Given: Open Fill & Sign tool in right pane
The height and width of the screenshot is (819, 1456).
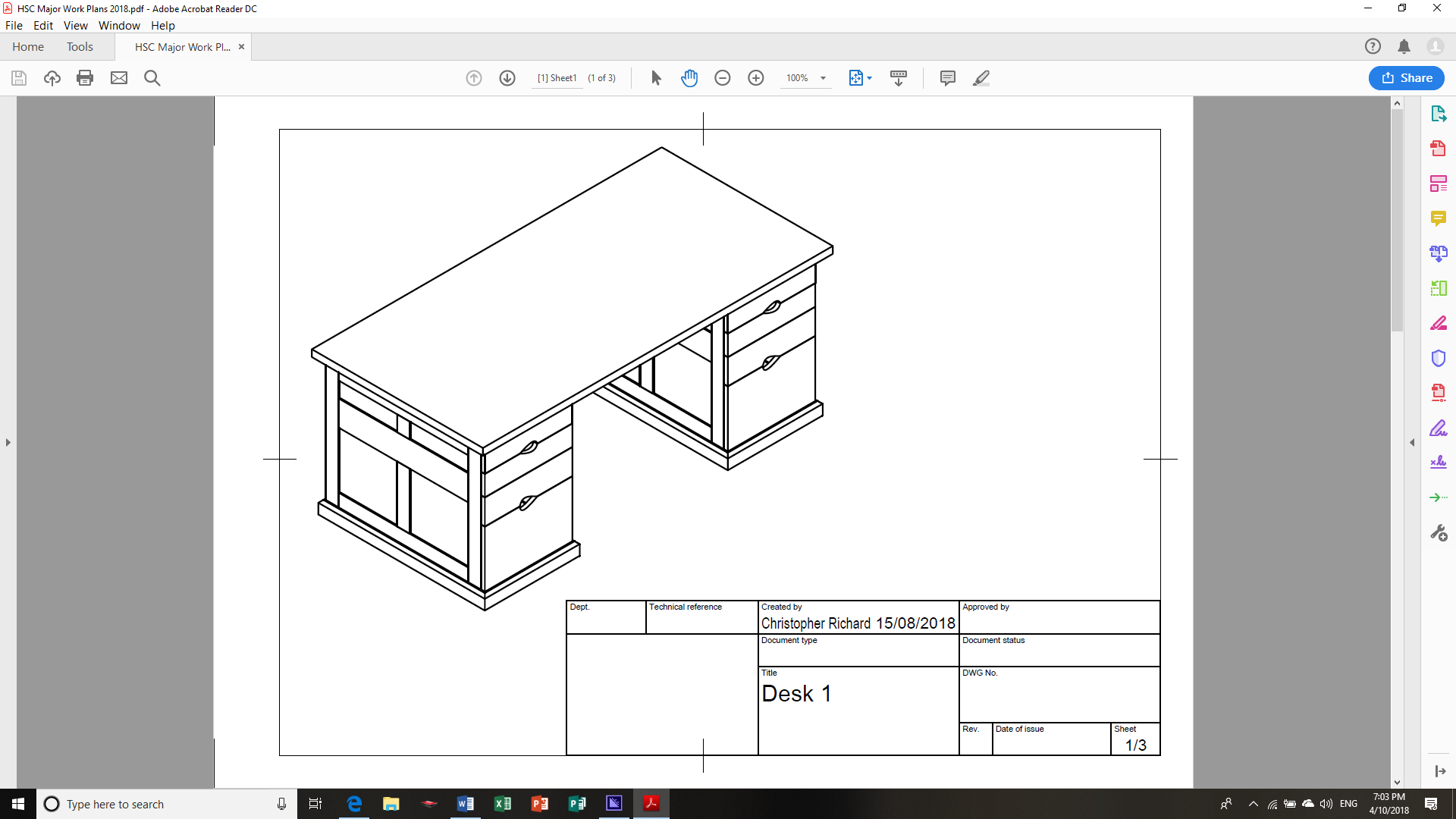Looking at the screenshot, I should coord(1439,428).
